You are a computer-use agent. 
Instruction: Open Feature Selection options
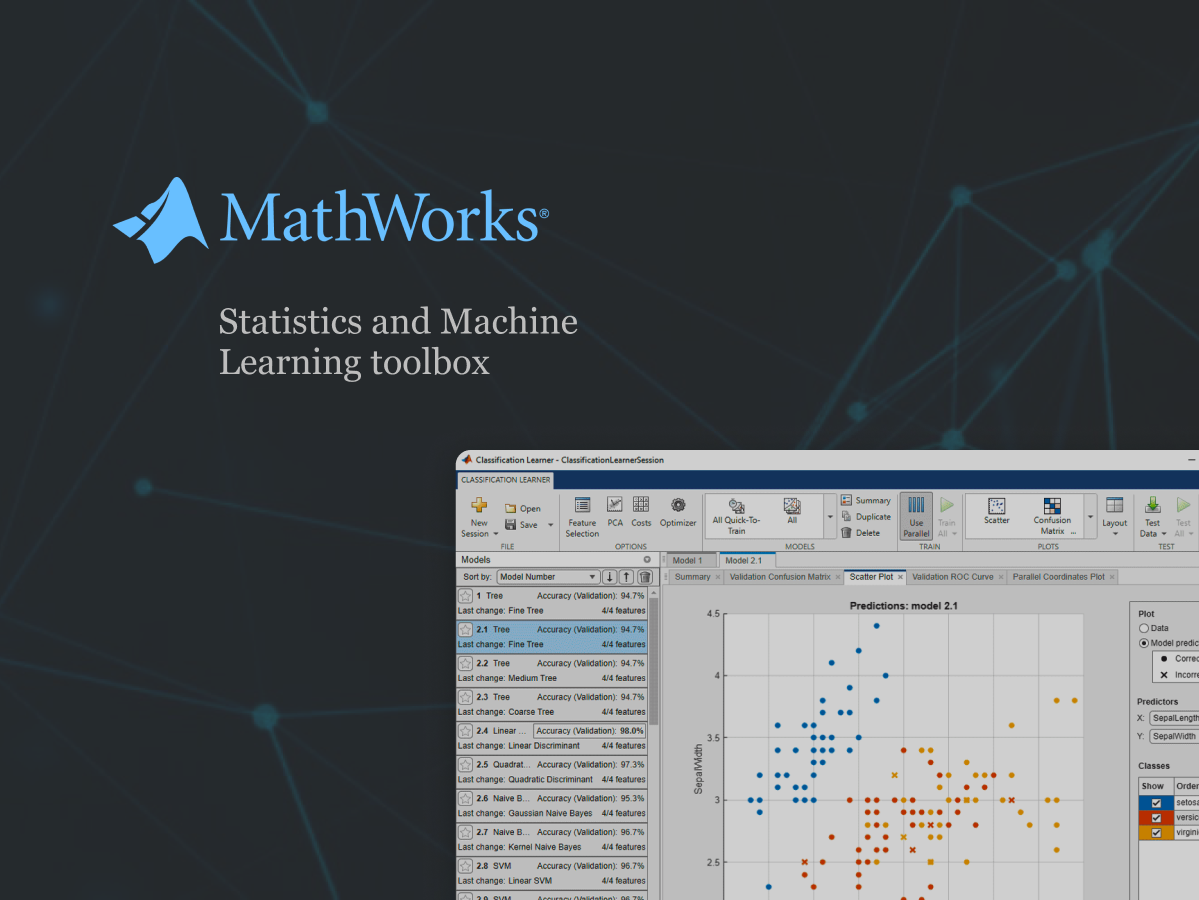[x=582, y=518]
